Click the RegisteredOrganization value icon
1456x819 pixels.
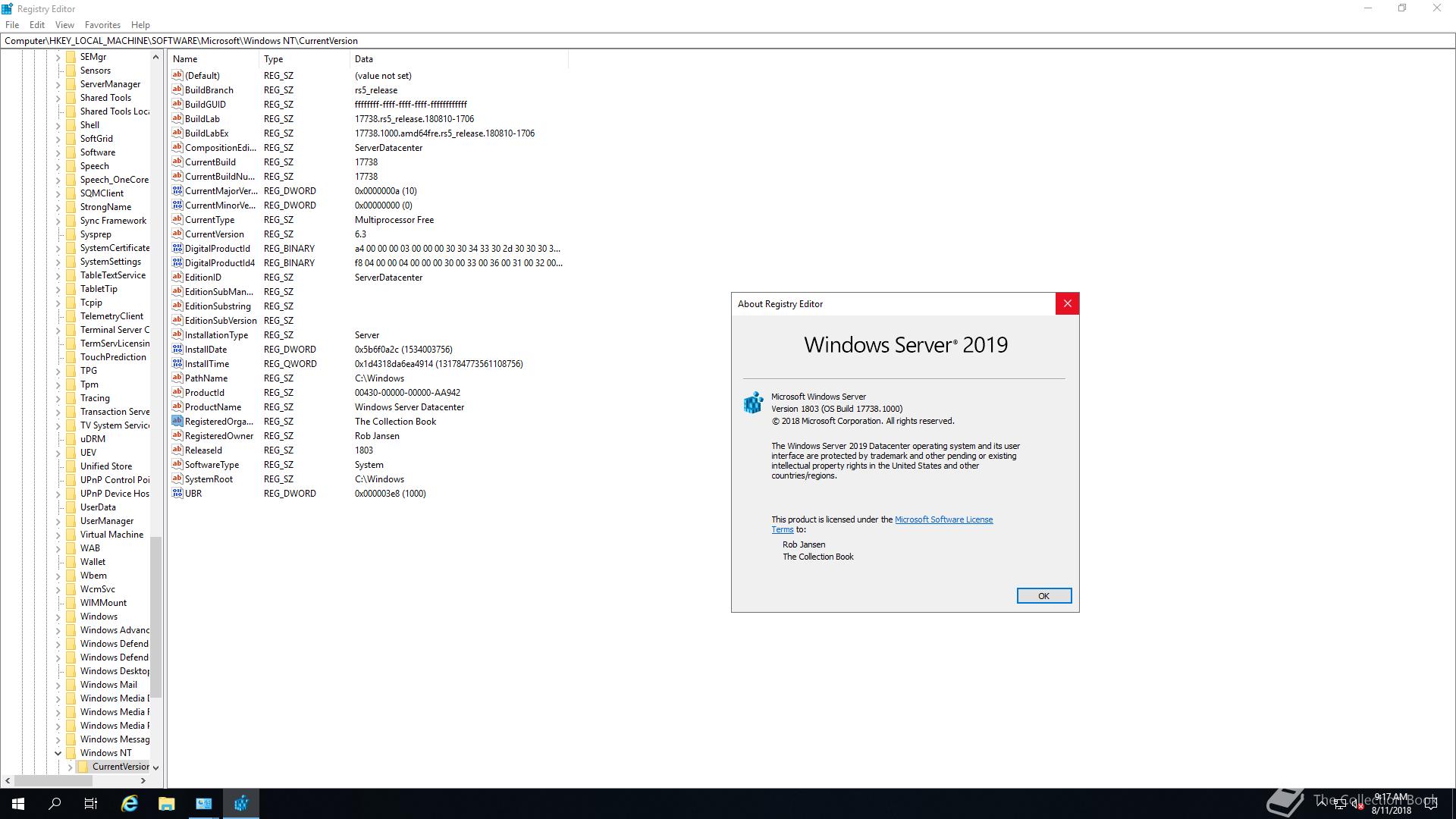[177, 421]
